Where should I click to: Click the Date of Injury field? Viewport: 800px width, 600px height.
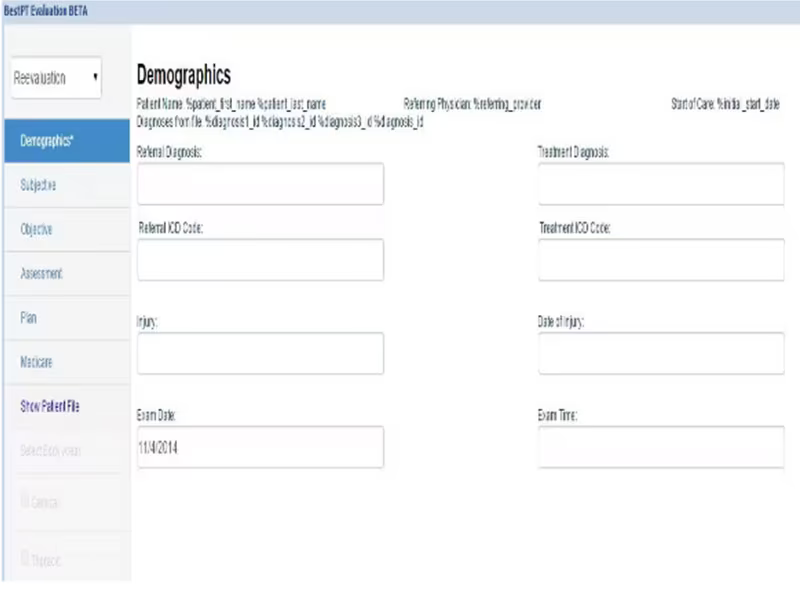(661, 354)
